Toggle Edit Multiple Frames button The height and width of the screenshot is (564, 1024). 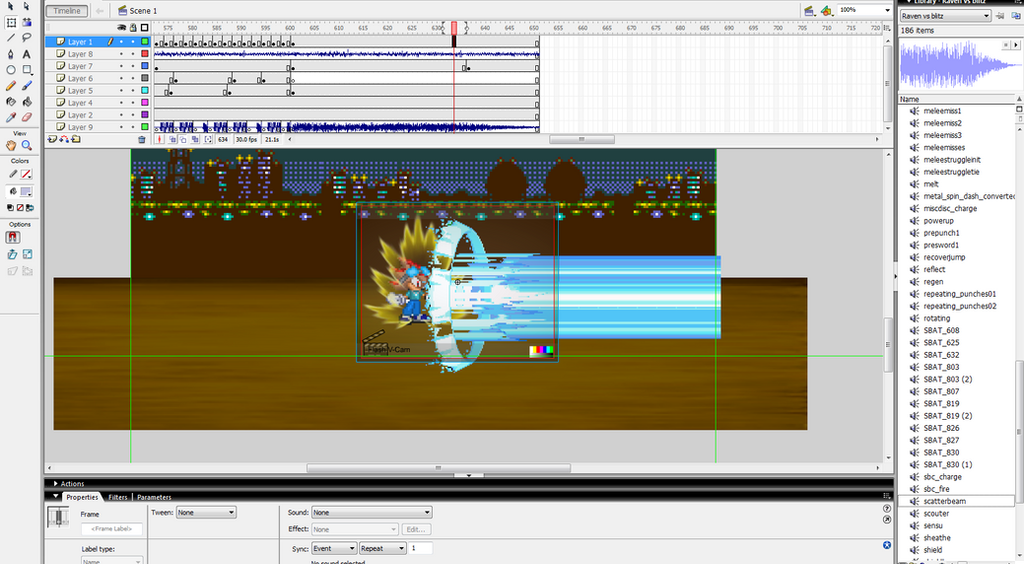pyautogui.click(x=195, y=139)
